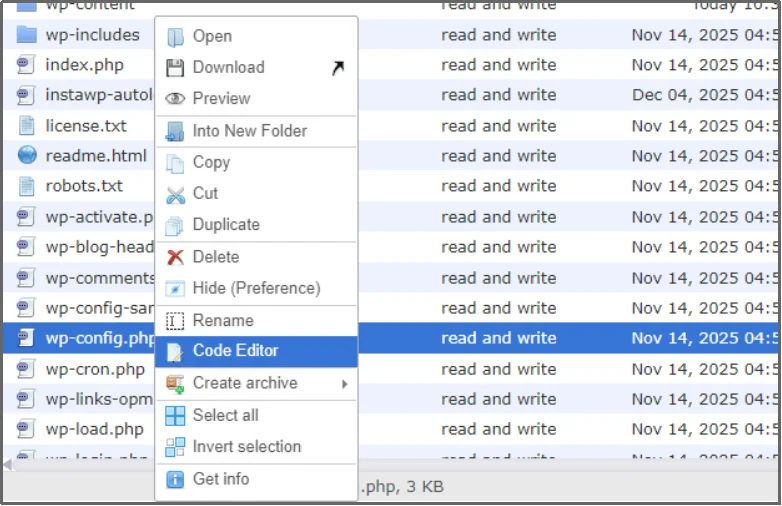Select Duplicate in the context menu
The height and width of the screenshot is (506, 782).
click(256, 225)
